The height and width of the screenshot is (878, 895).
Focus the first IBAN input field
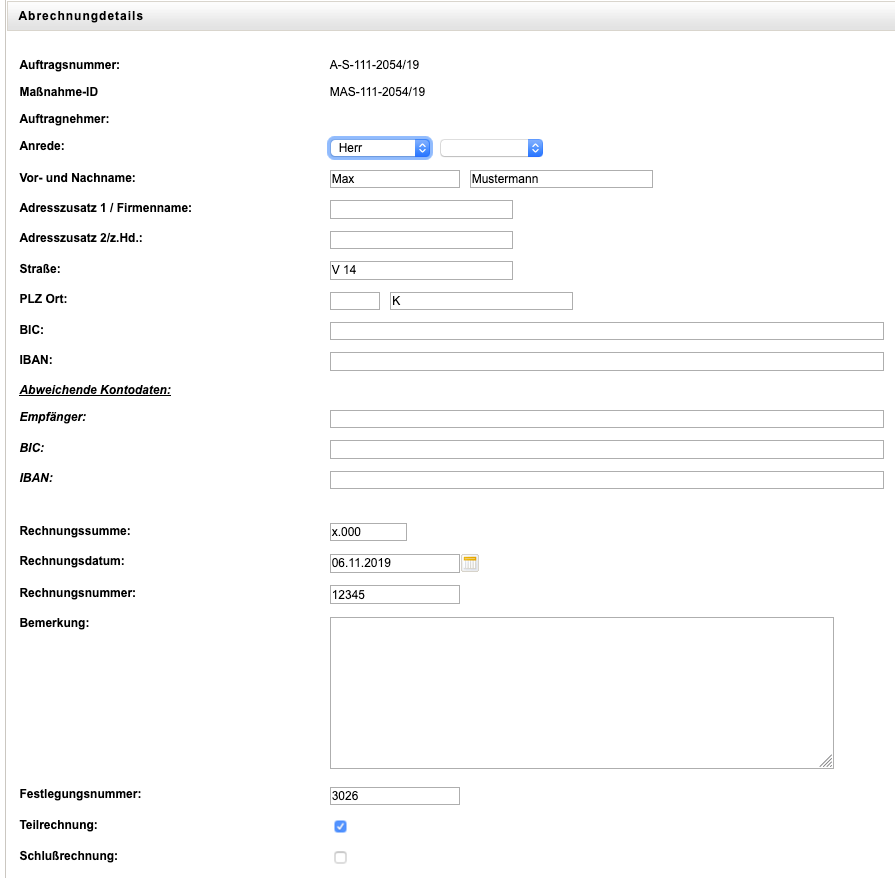[606, 362]
